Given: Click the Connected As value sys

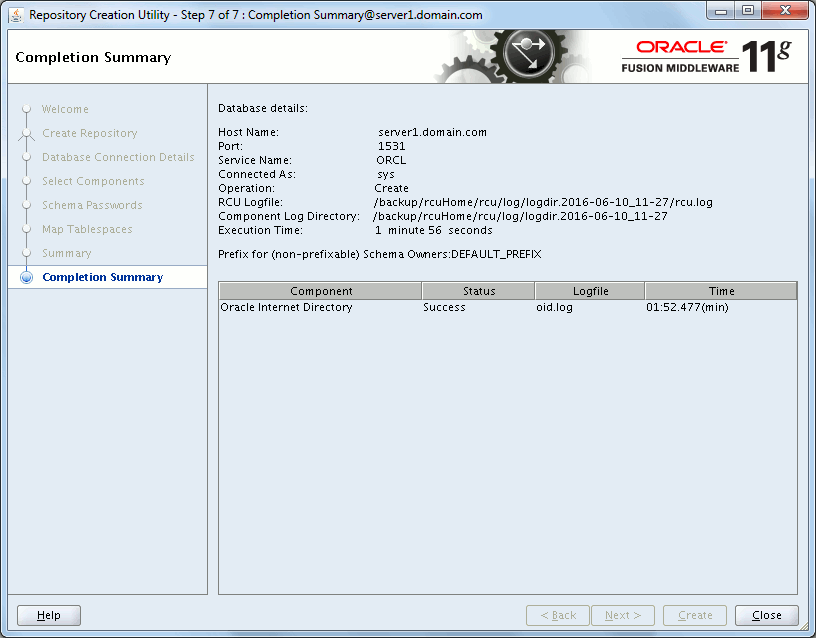Looking at the screenshot, I should click(x=386, y=174).
